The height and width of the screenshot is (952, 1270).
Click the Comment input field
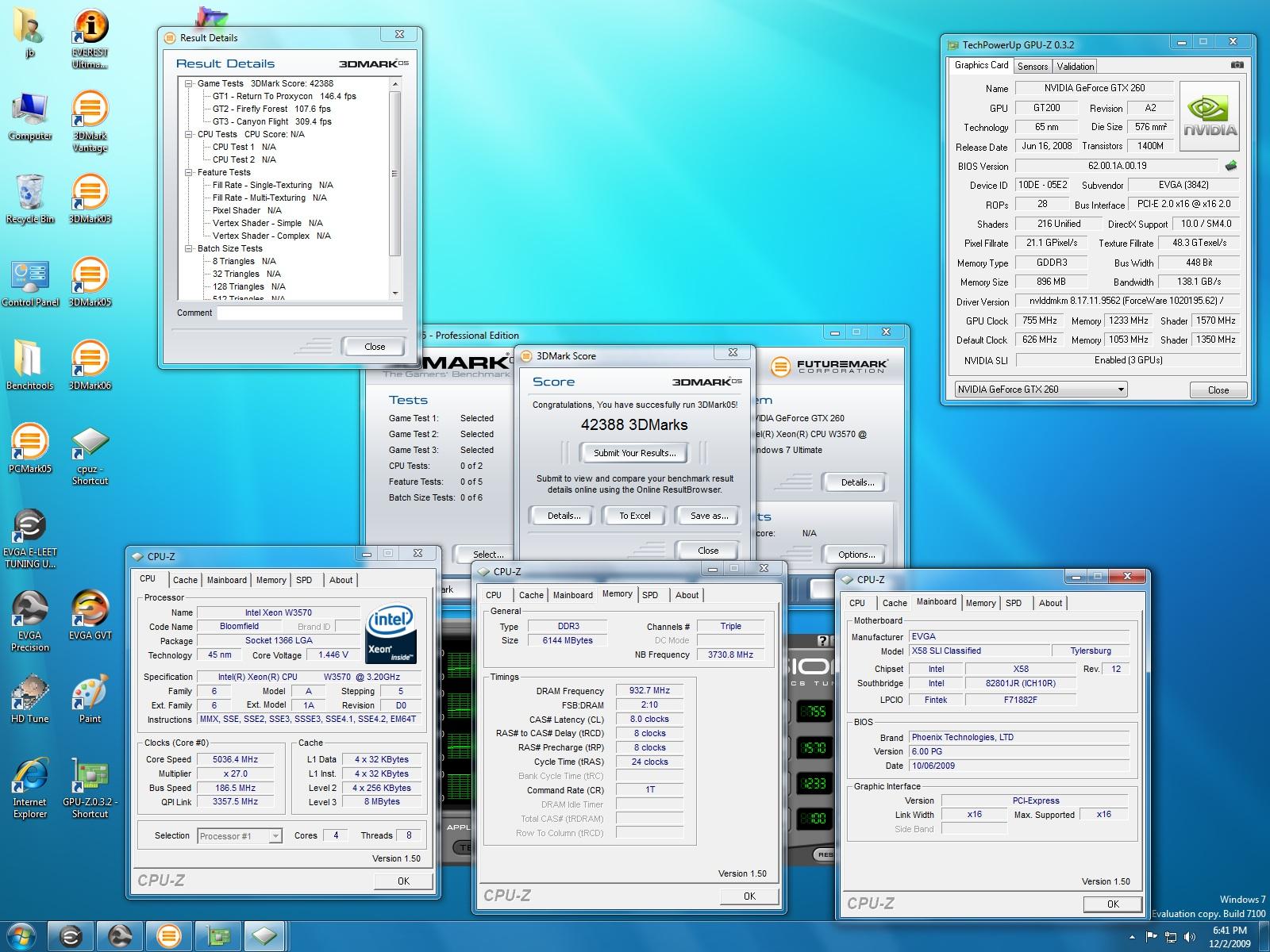pos(310,313)
